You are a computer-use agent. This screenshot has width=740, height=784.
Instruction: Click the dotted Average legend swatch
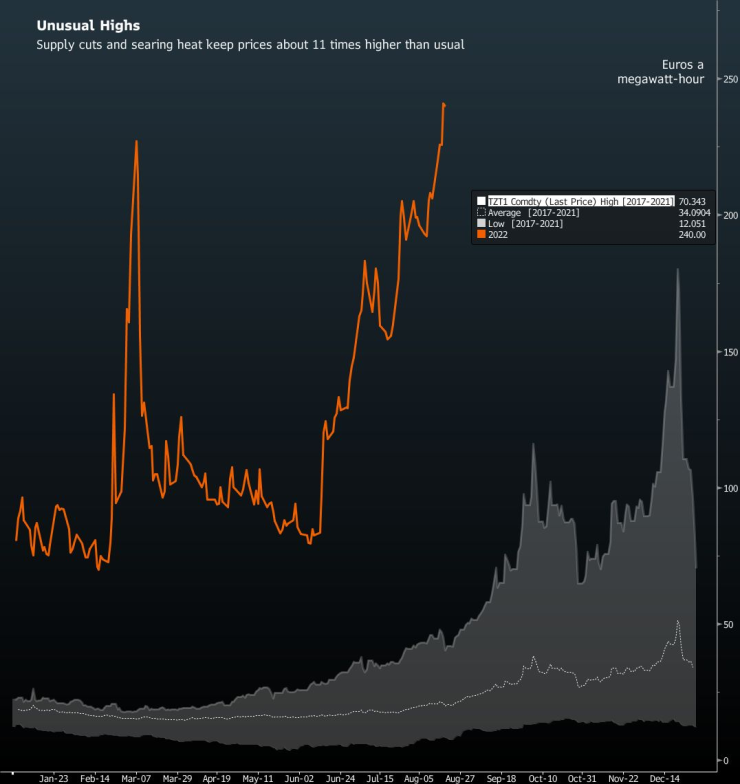pyautogui.click(x=481, y=212)
